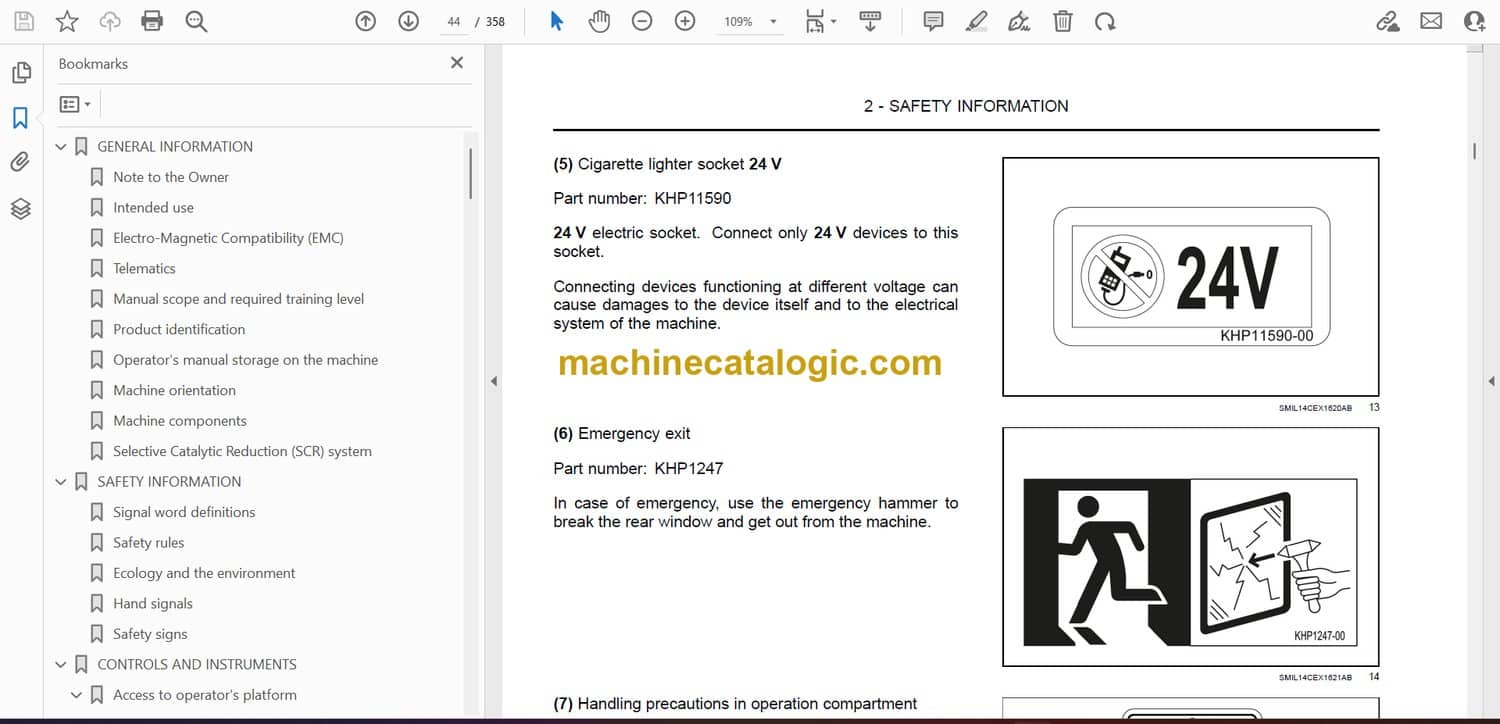Select the highlighter pen tool
The width and height of the screenshot is (1500, 724).
977,21
